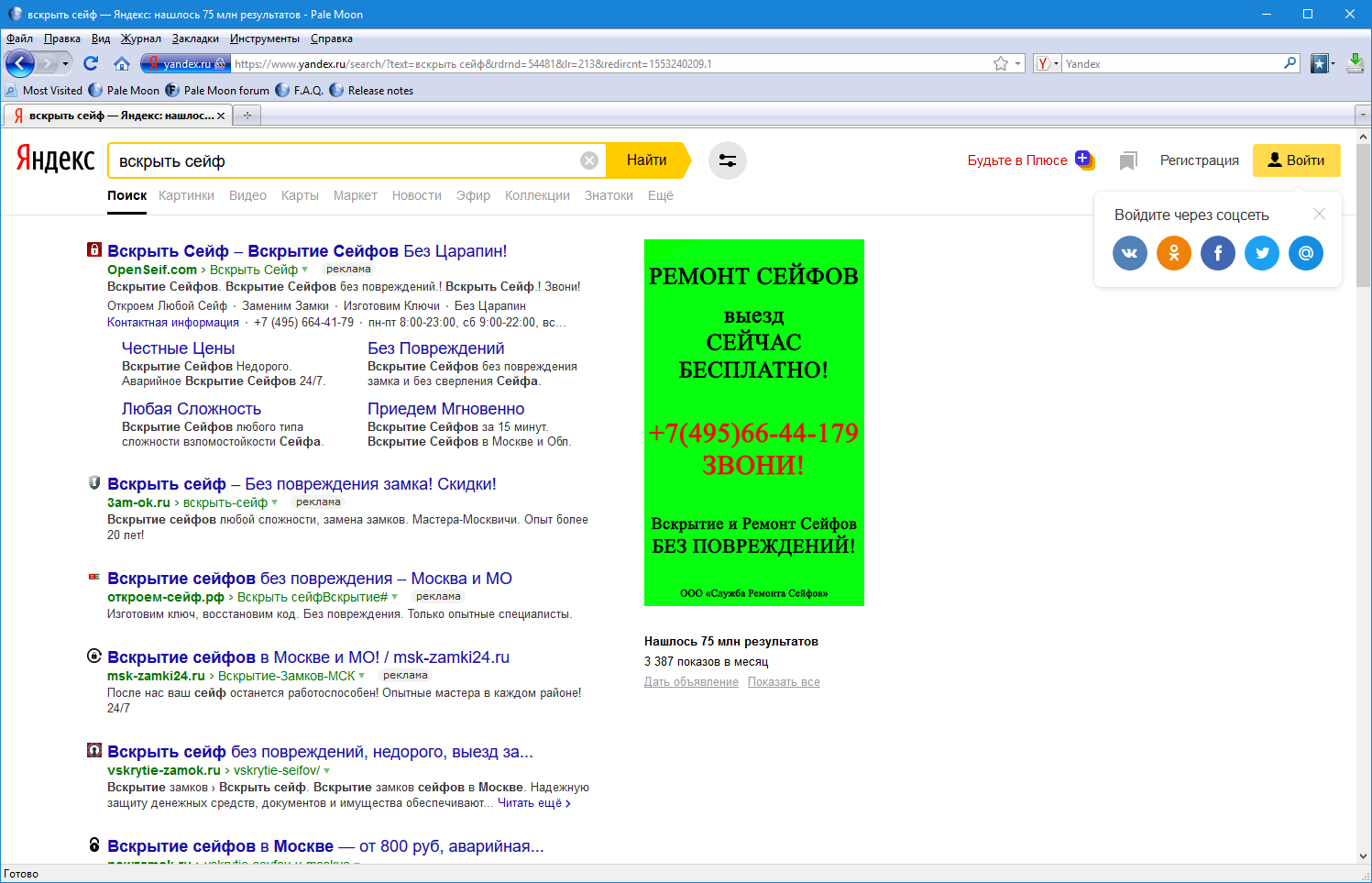Open the Правка menu
The image size is (1372, 883).
tap(62, 39)
